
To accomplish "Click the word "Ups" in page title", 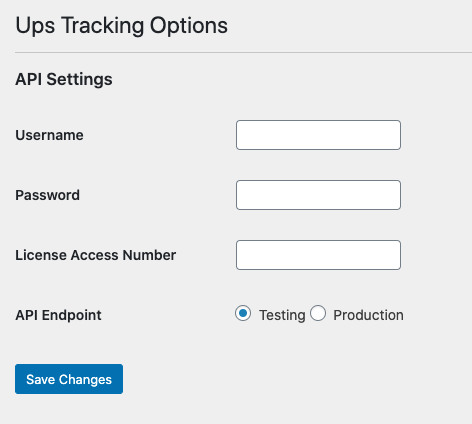I will coord(35,26).
